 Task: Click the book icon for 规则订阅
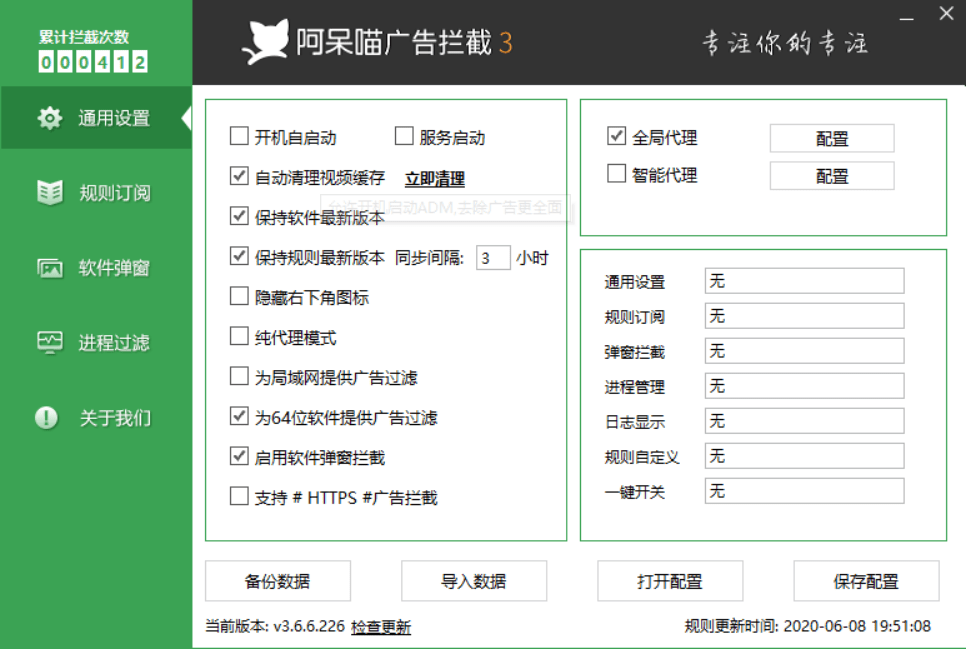[49, 193]
